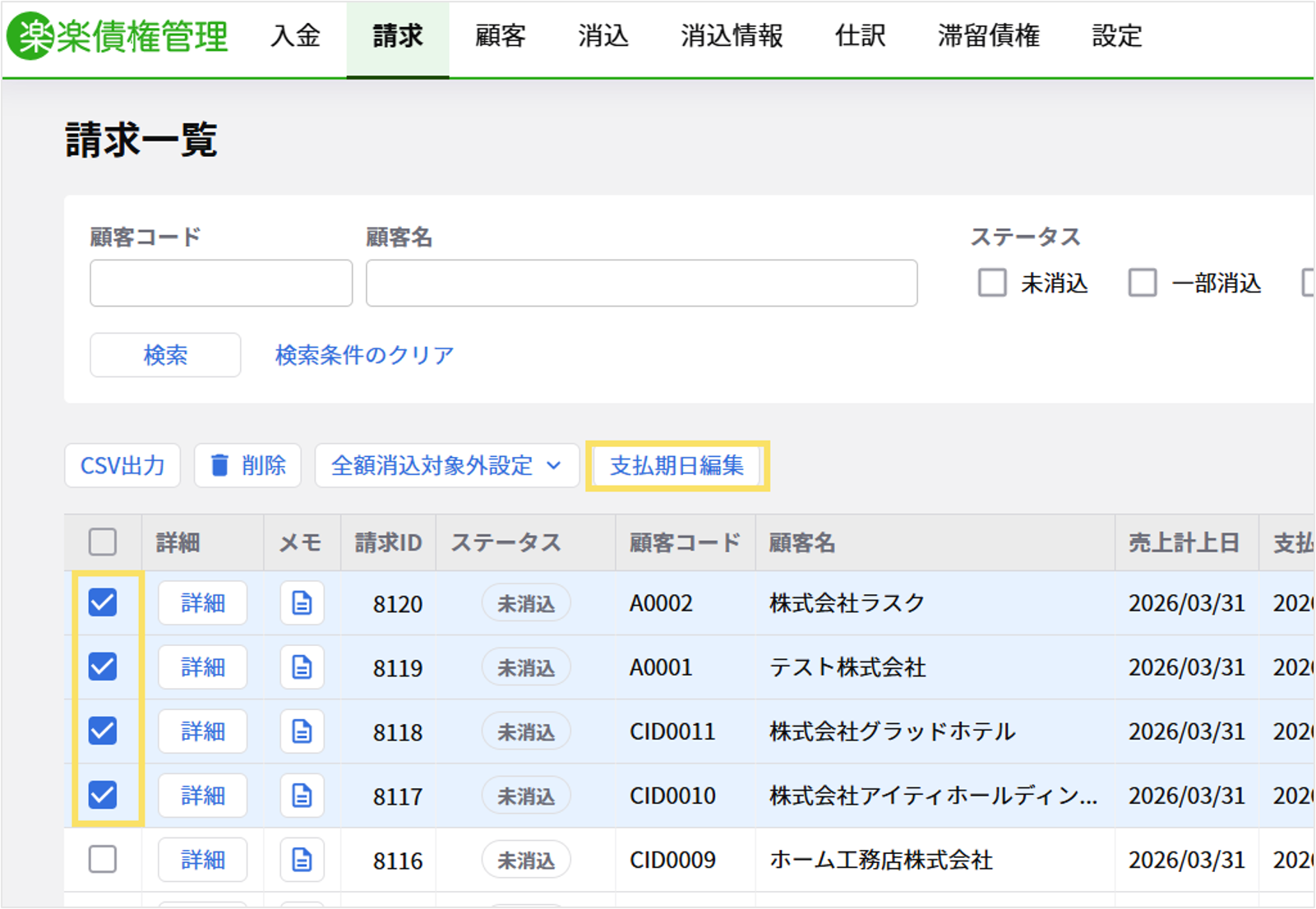
Task: Open 詳細 for invoice 8116
Action: (203, 860)
